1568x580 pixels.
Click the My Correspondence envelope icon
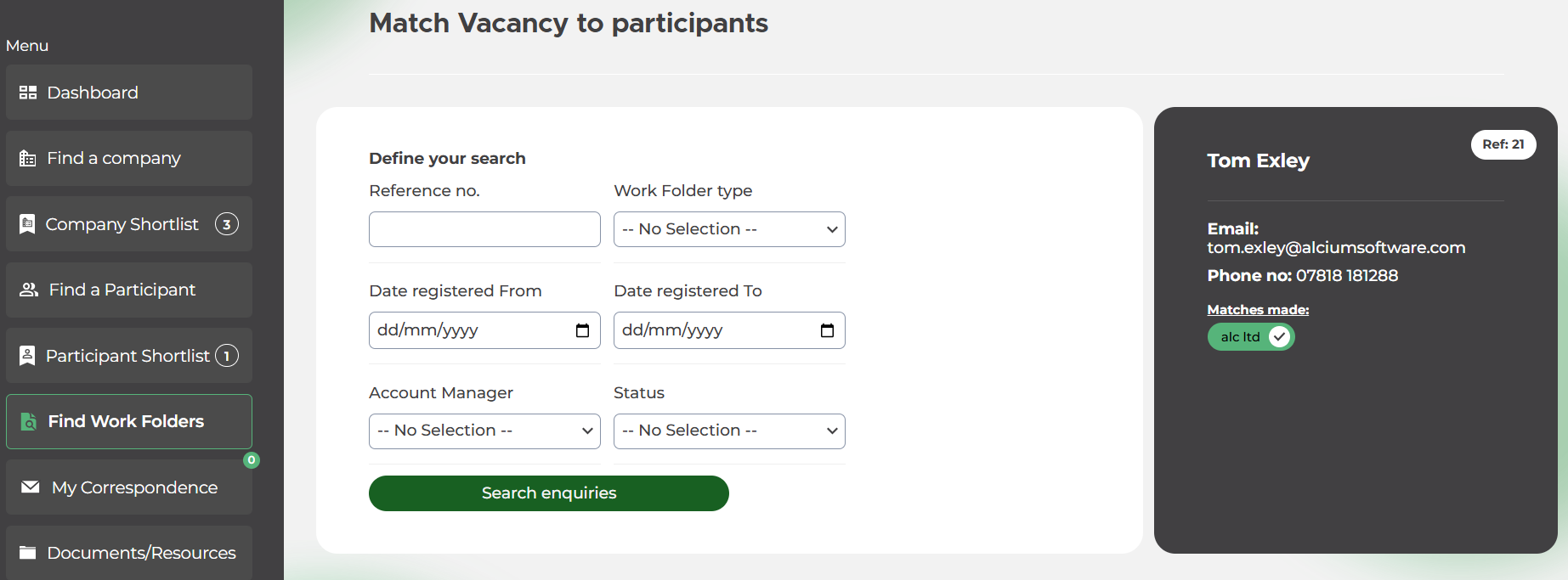tap(31, 487)
